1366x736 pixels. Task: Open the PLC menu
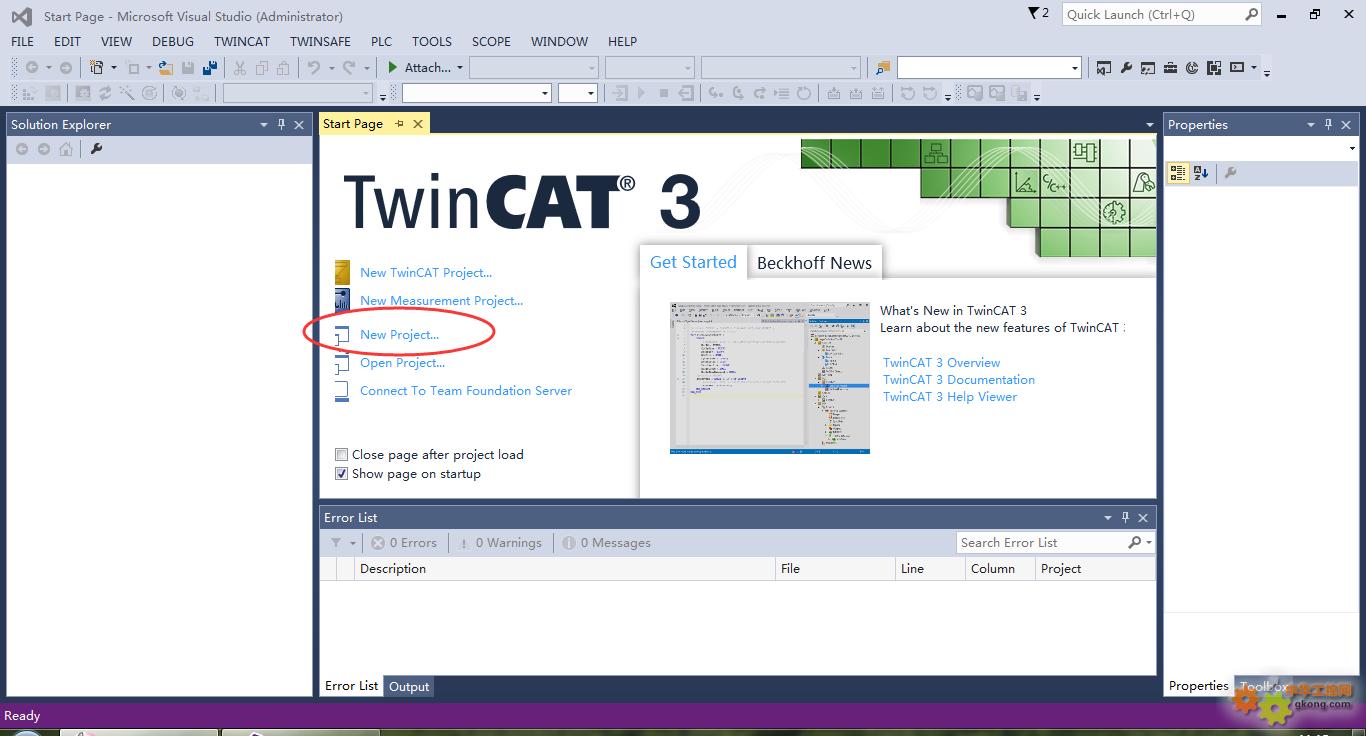pos(381,41)
